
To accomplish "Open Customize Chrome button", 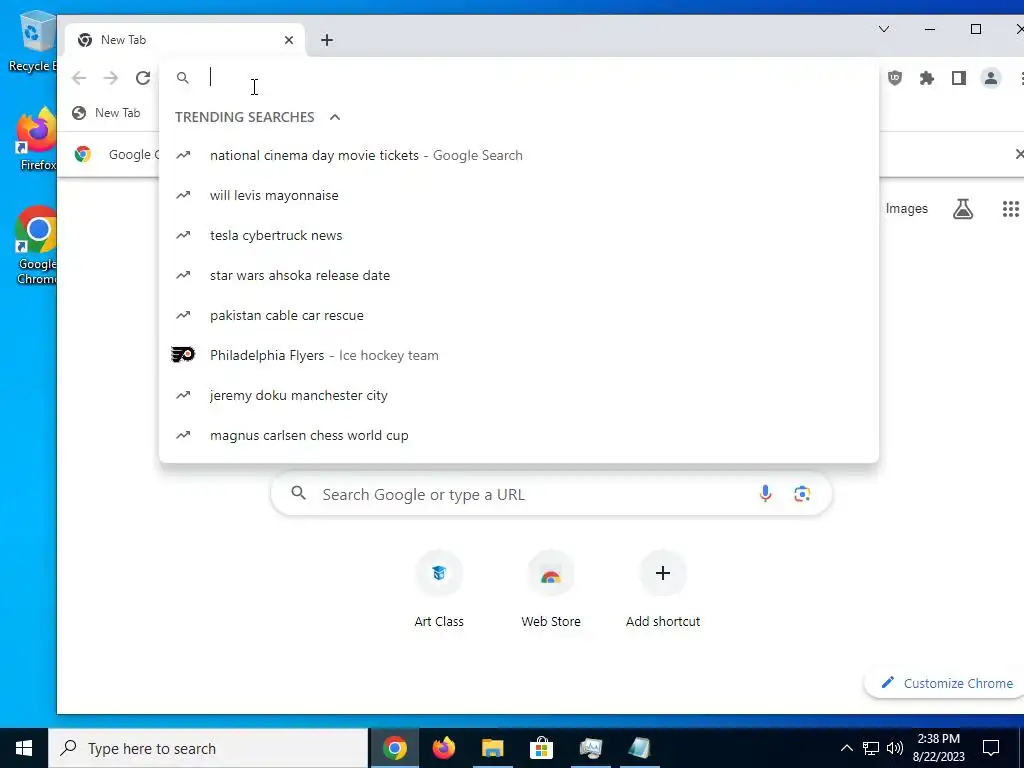I will tap(946, 683).
